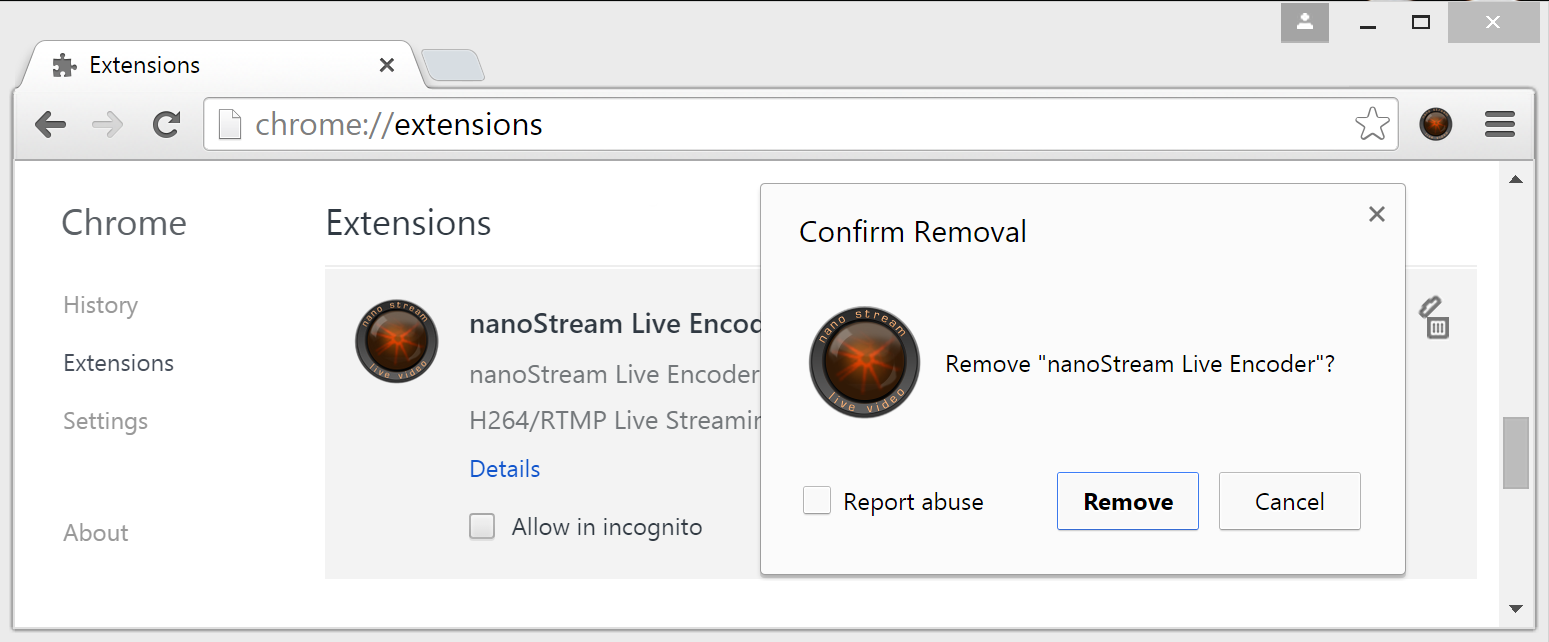This screenshot has width=1549, height=642.
Task: Click the forward navigation arrow
Action: click(x=107, y=125)
